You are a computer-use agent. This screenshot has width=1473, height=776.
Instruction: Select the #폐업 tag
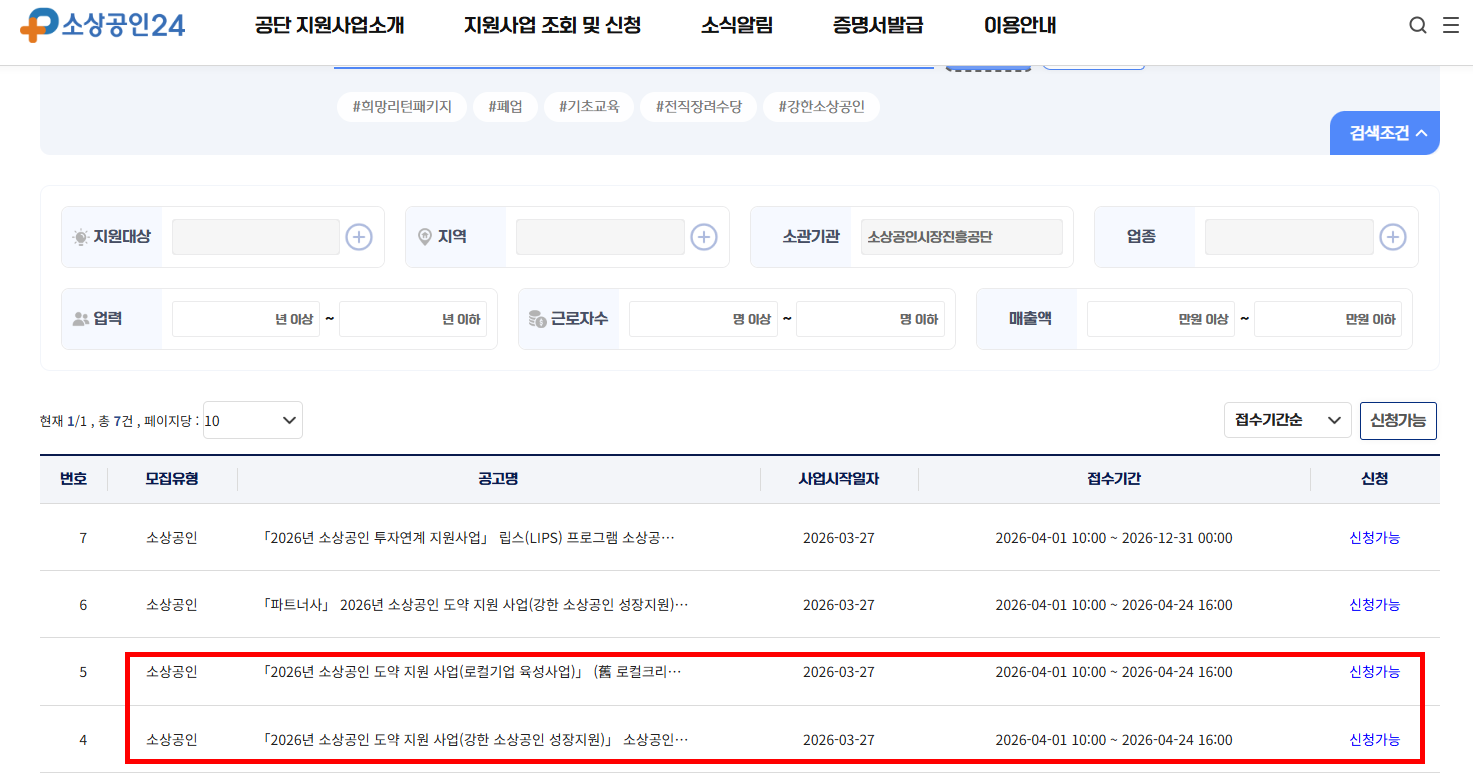(x=505, y=106)
